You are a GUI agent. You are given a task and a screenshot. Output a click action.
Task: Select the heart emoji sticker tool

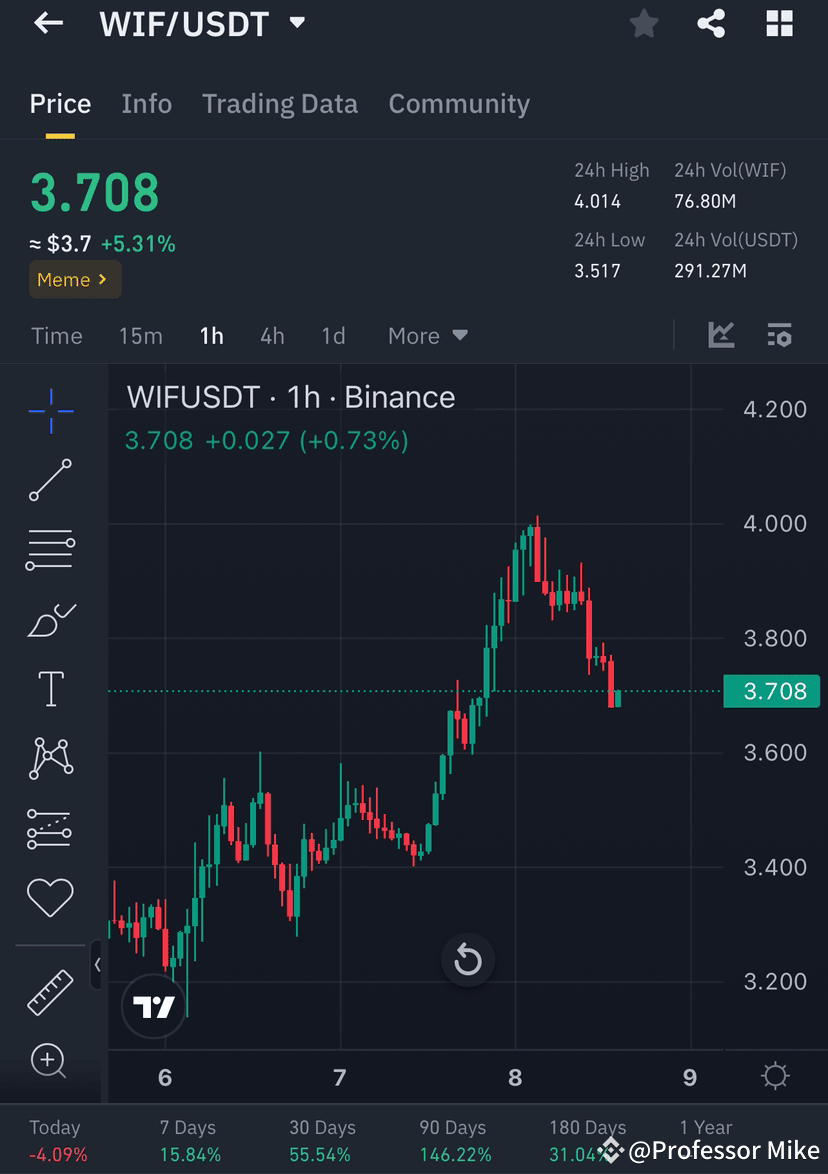click(50, 897)
